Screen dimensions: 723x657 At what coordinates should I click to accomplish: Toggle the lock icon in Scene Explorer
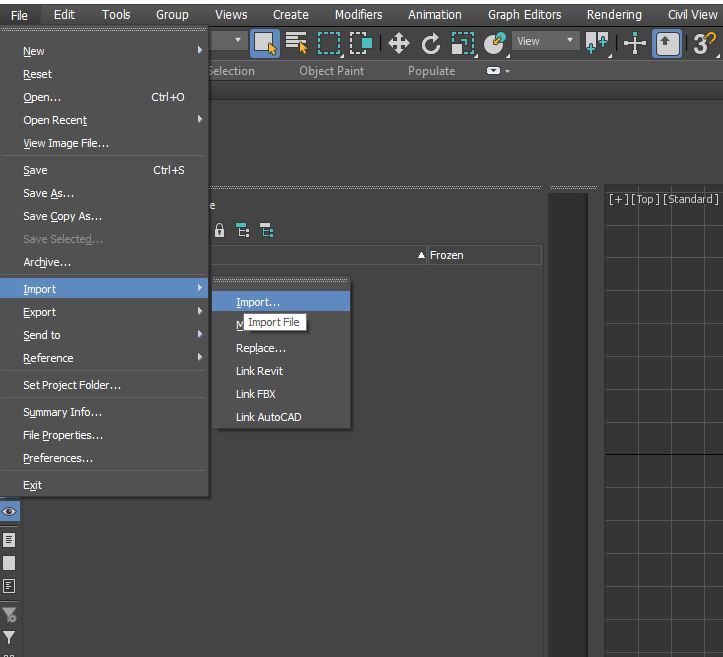click(x=219, y=230)
